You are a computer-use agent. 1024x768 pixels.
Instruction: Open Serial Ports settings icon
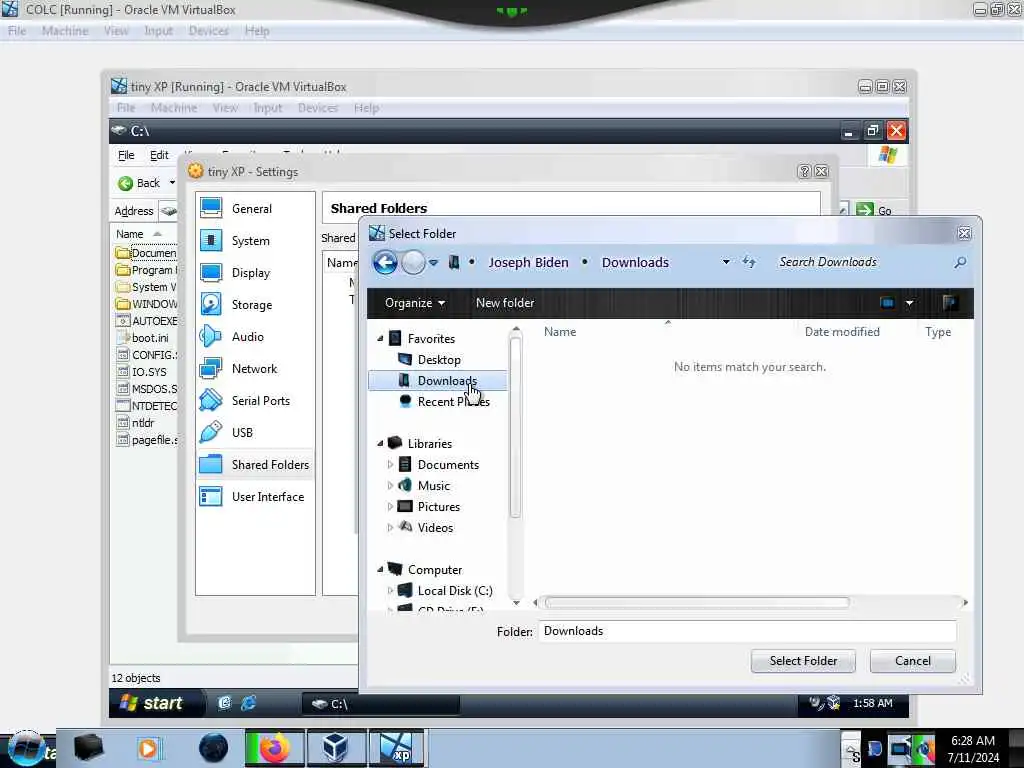tap(211, 400)
